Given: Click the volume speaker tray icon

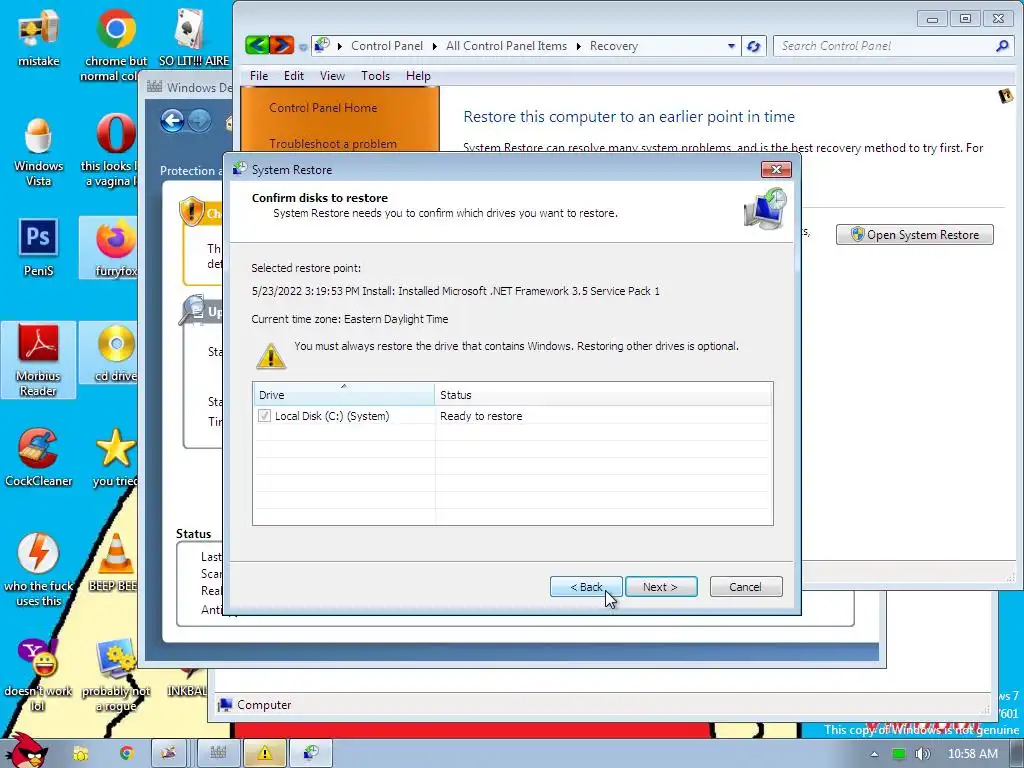Looking at the screenshot, I should [x=922, y=754].
